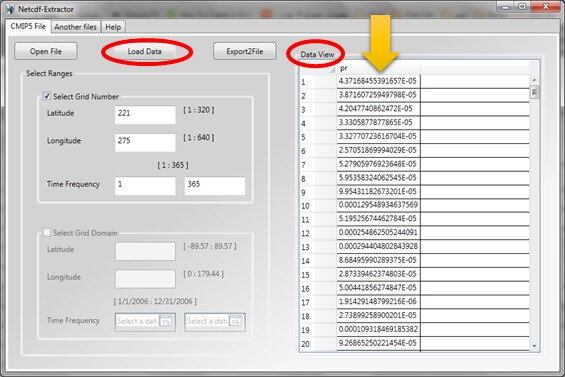Select cell 5.95358324062545E-05 in row 8

point(378,178)
